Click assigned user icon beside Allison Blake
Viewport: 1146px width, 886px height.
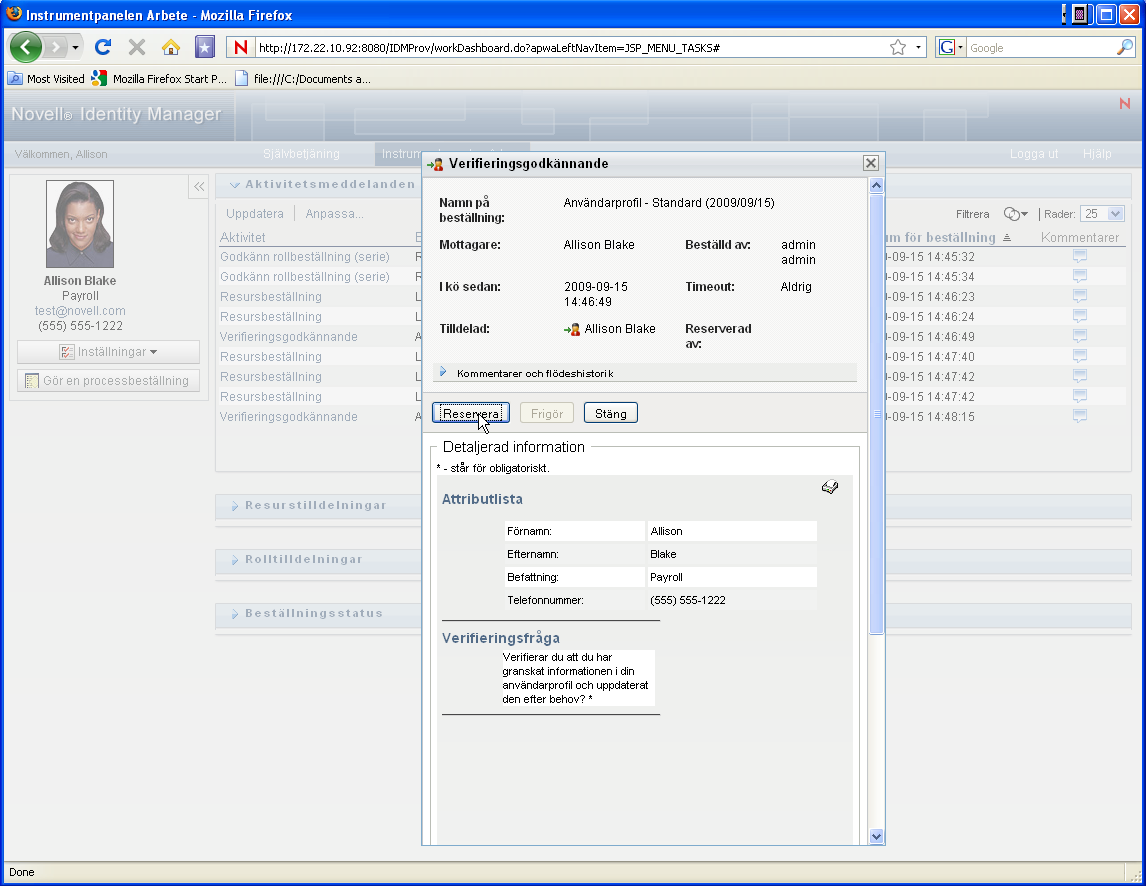(x=572, y=330)
